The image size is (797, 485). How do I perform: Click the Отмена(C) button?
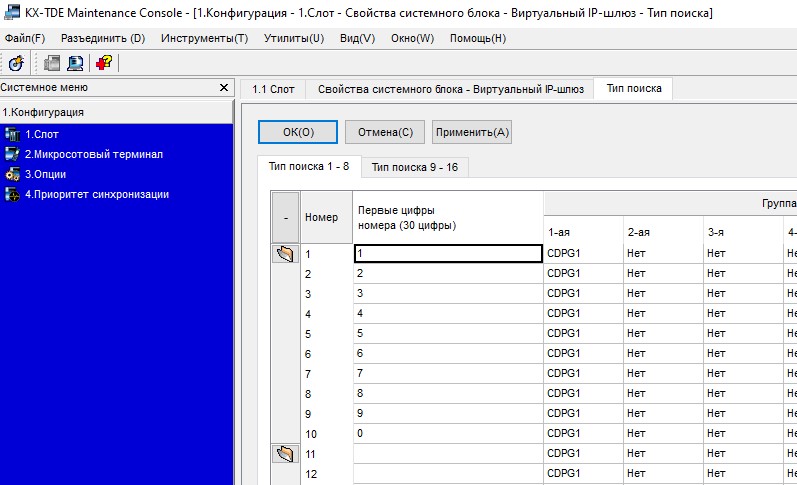[385, 132]
